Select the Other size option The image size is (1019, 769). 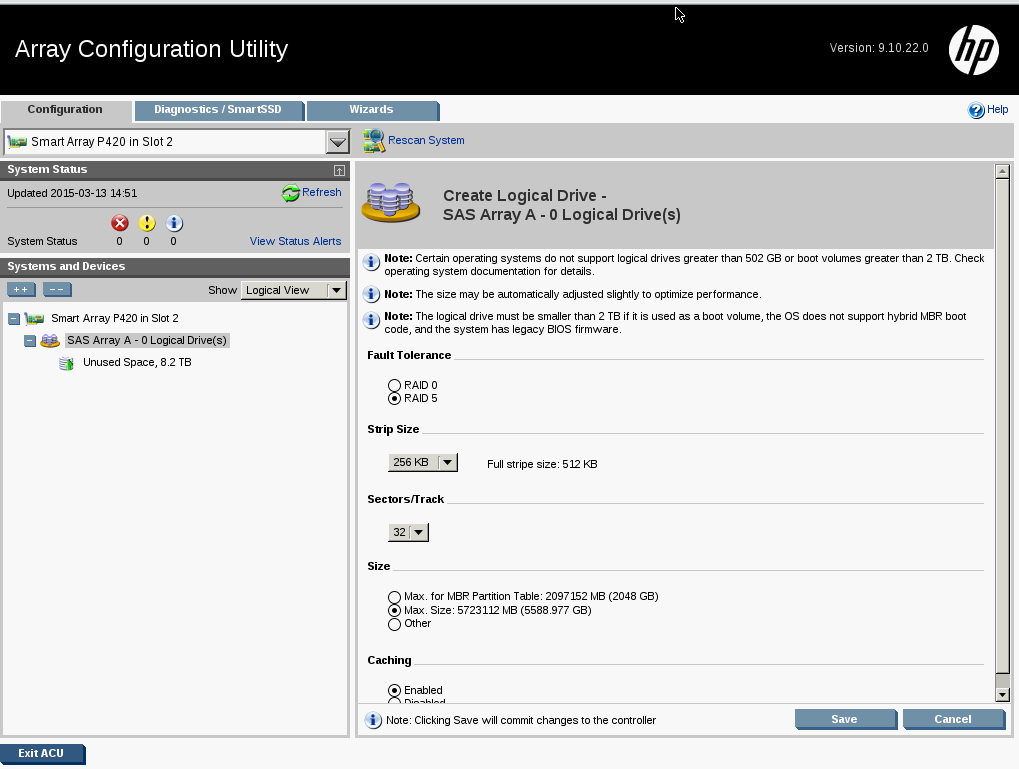[x=395, y=624]
